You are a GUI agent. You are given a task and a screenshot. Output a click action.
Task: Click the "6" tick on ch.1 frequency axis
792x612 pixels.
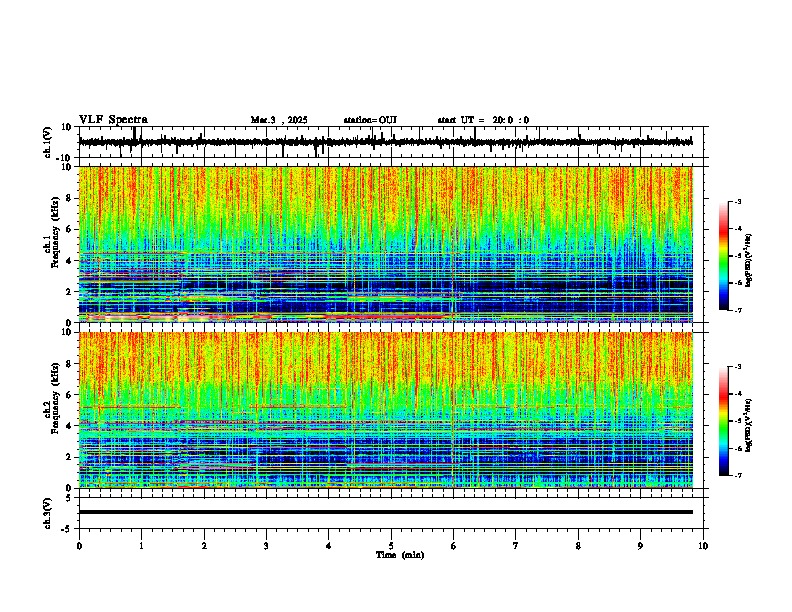pos(69,230)
